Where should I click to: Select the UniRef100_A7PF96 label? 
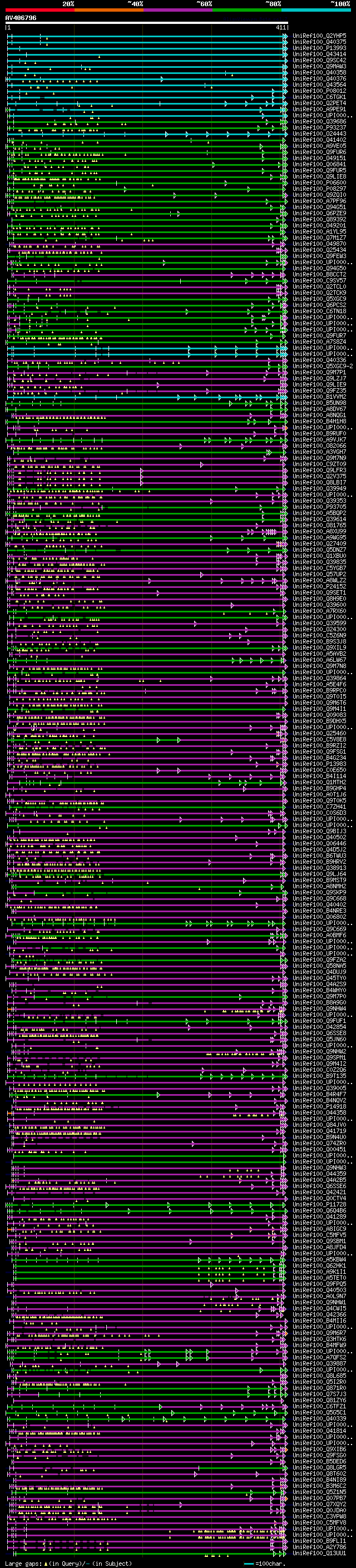click(x=319, y=201)
